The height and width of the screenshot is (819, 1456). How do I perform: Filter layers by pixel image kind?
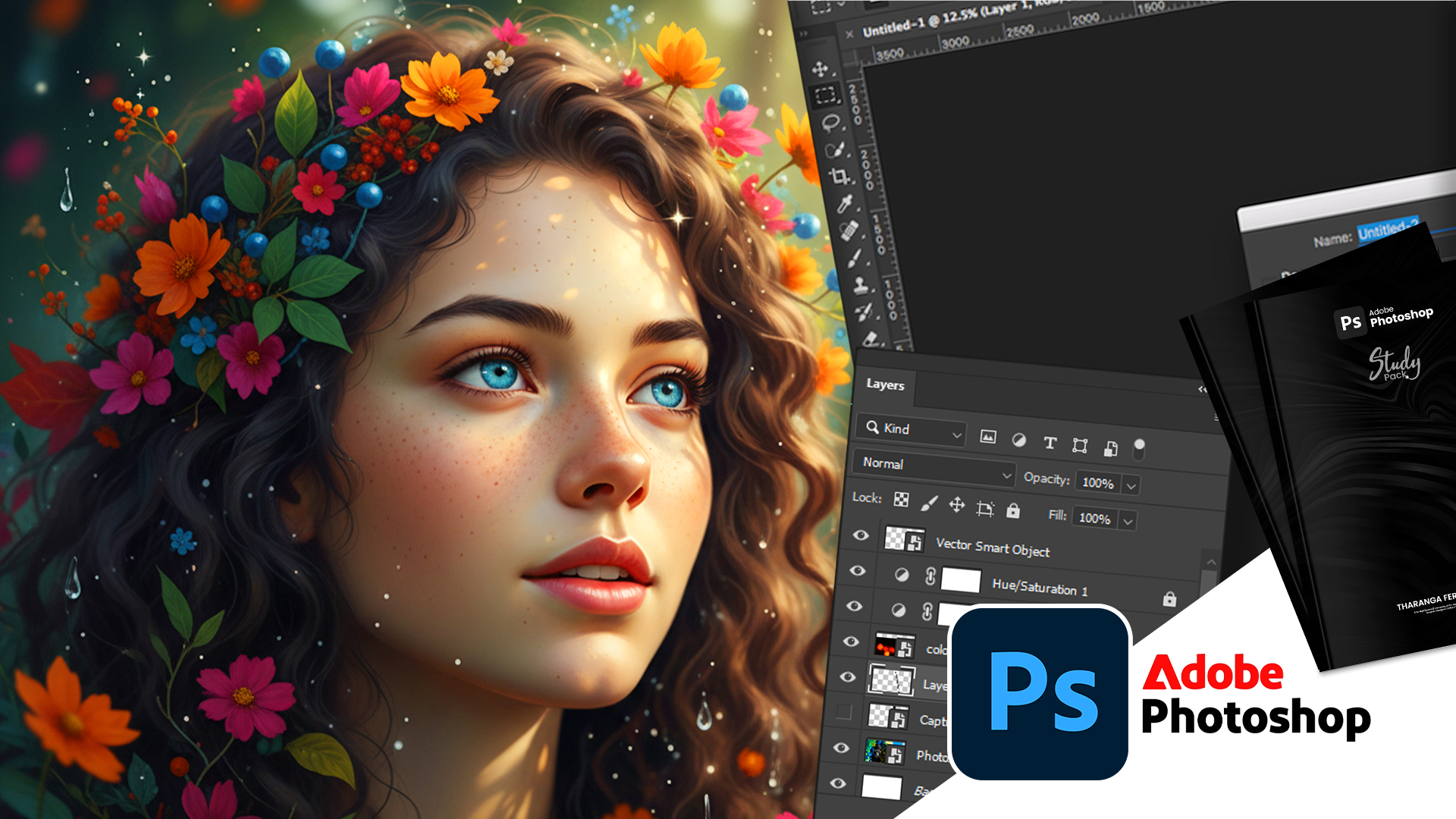click(x=987, y=437)
